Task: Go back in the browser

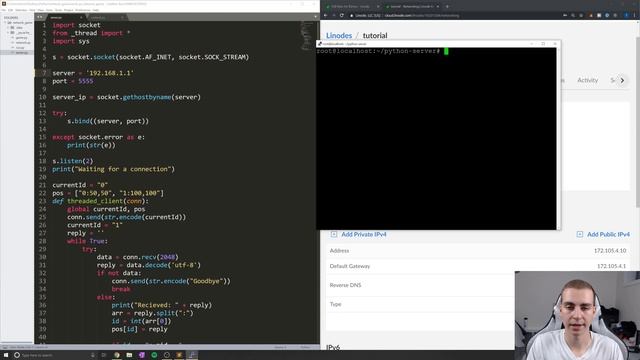Action: point(325,16)
